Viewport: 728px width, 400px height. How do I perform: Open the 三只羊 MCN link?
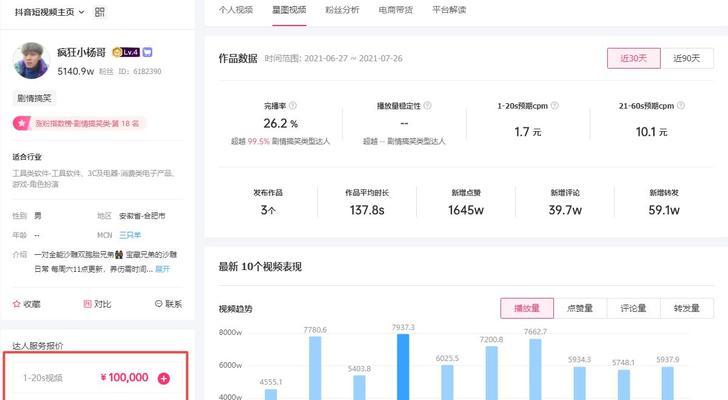[x=130, y=235]
